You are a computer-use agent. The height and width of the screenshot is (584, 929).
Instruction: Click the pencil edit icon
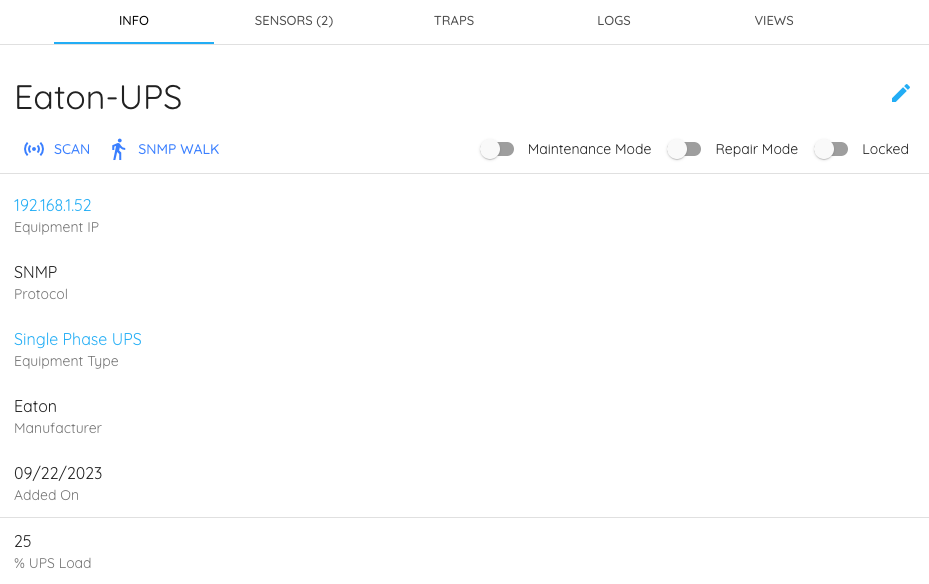coord(900,93)
